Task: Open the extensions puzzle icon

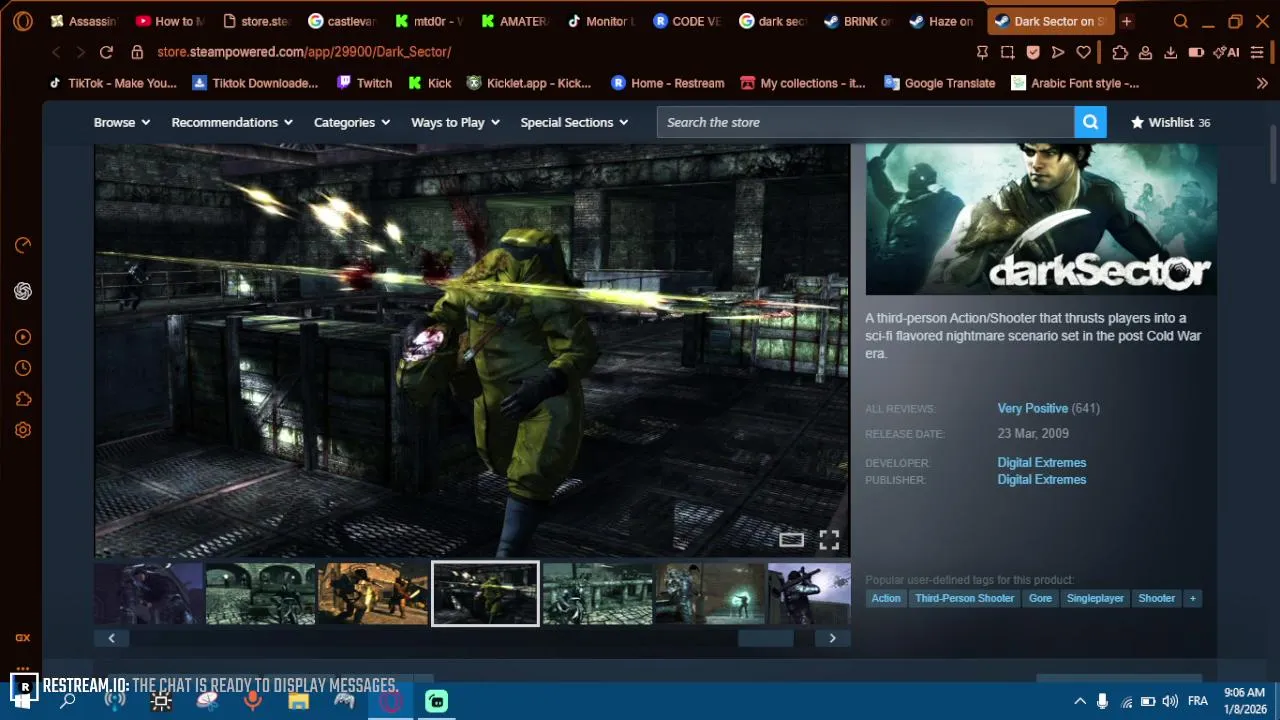Action: coord(1120,52)
